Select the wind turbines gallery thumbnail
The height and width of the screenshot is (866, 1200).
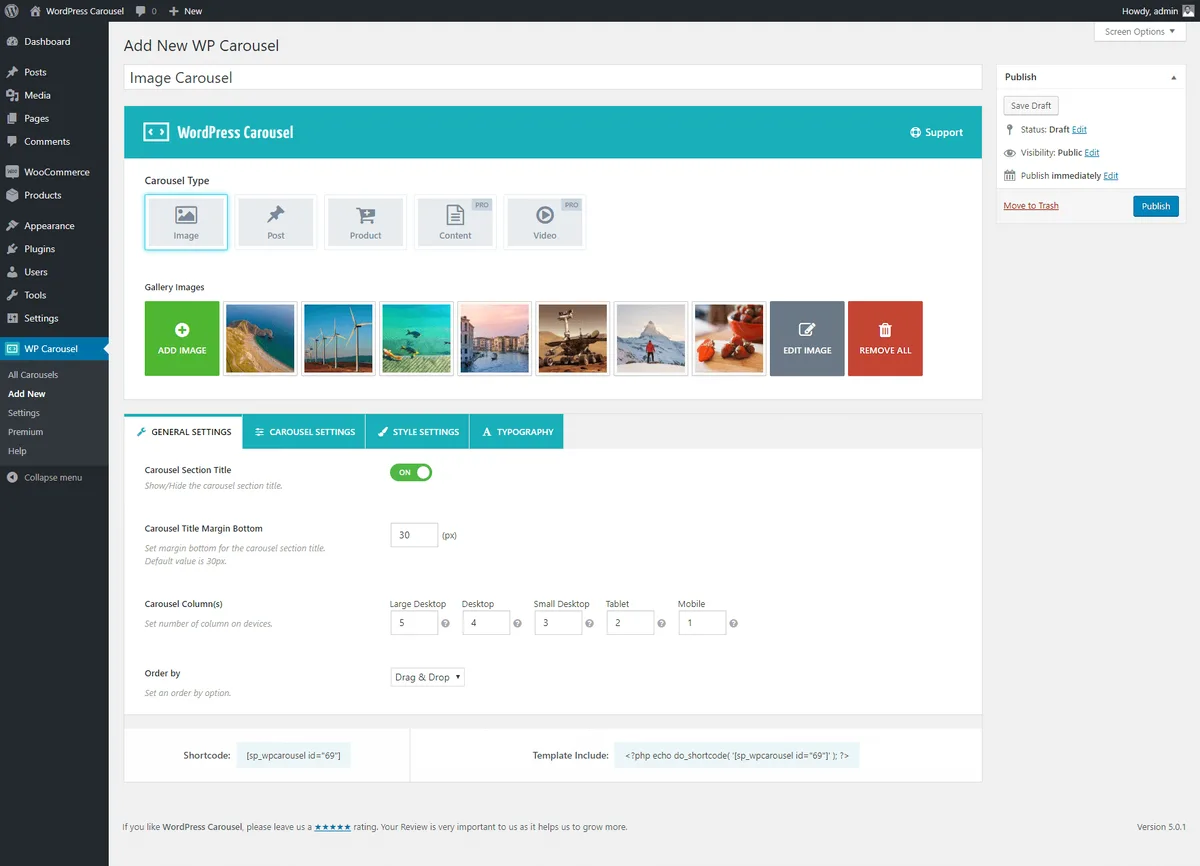[339, 339]
